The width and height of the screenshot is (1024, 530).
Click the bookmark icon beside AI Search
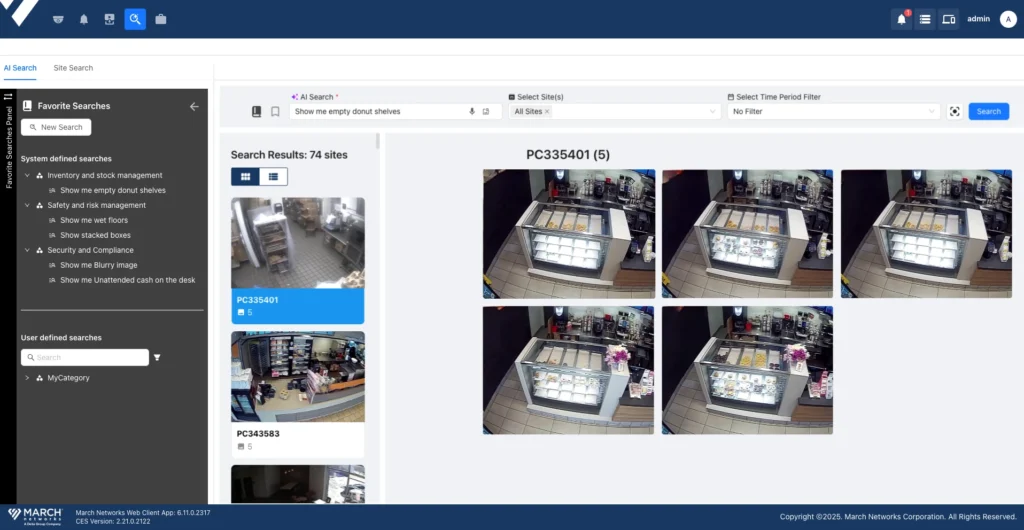275,112
